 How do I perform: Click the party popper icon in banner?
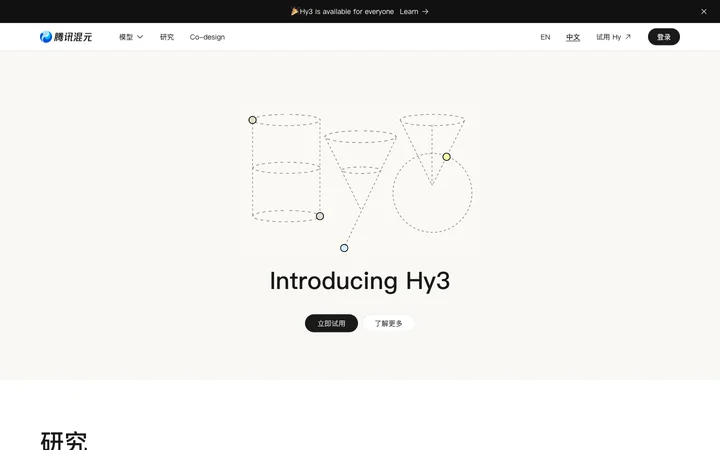[294, 11]
